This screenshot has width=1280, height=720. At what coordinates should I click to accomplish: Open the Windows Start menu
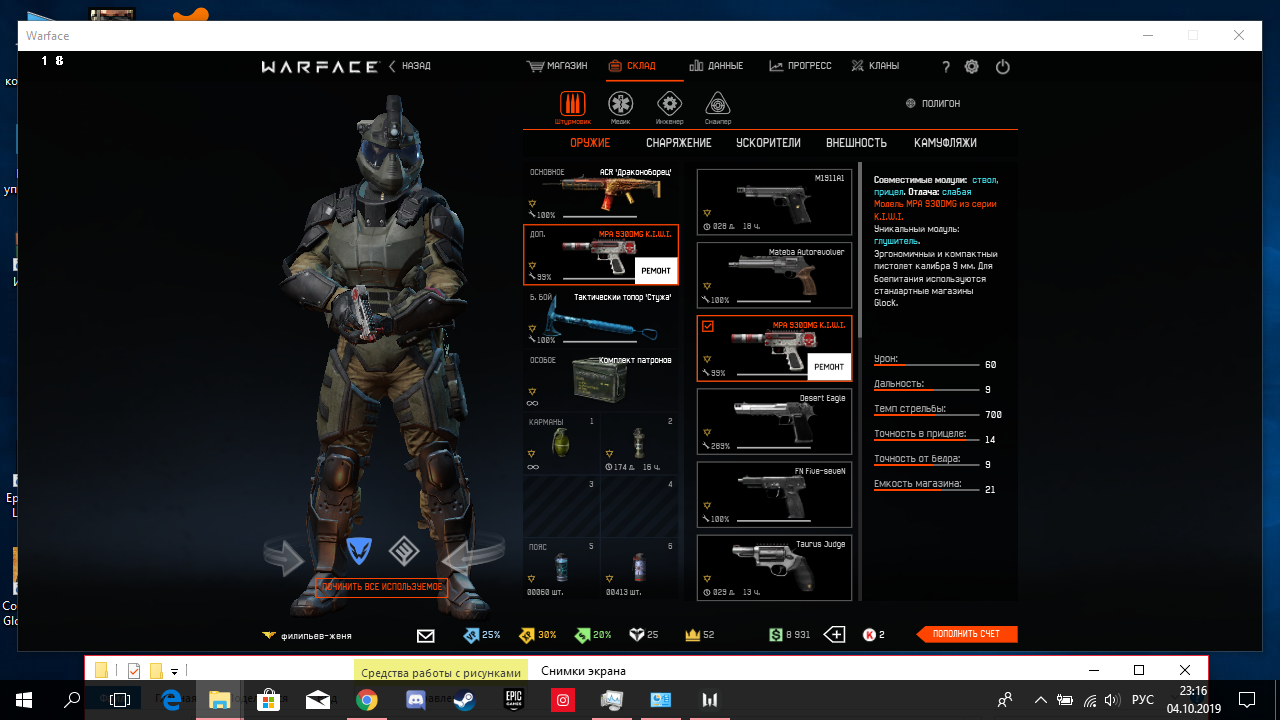coord(24,700)
